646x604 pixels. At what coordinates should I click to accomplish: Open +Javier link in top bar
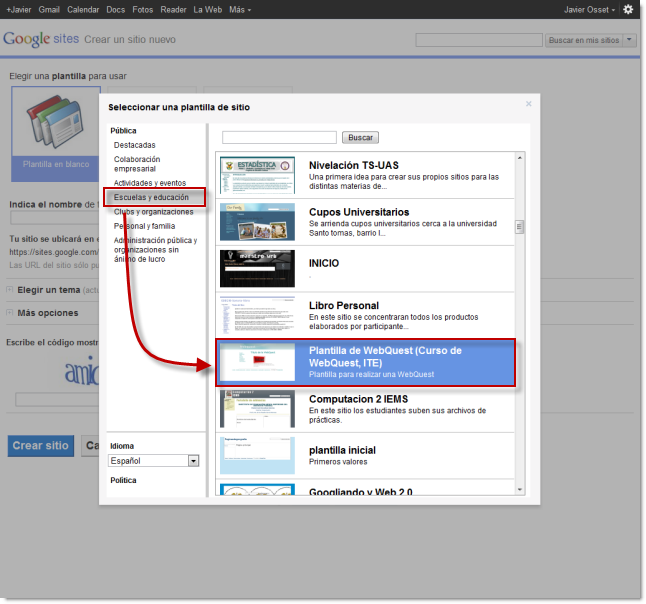[x=19, y=9]
